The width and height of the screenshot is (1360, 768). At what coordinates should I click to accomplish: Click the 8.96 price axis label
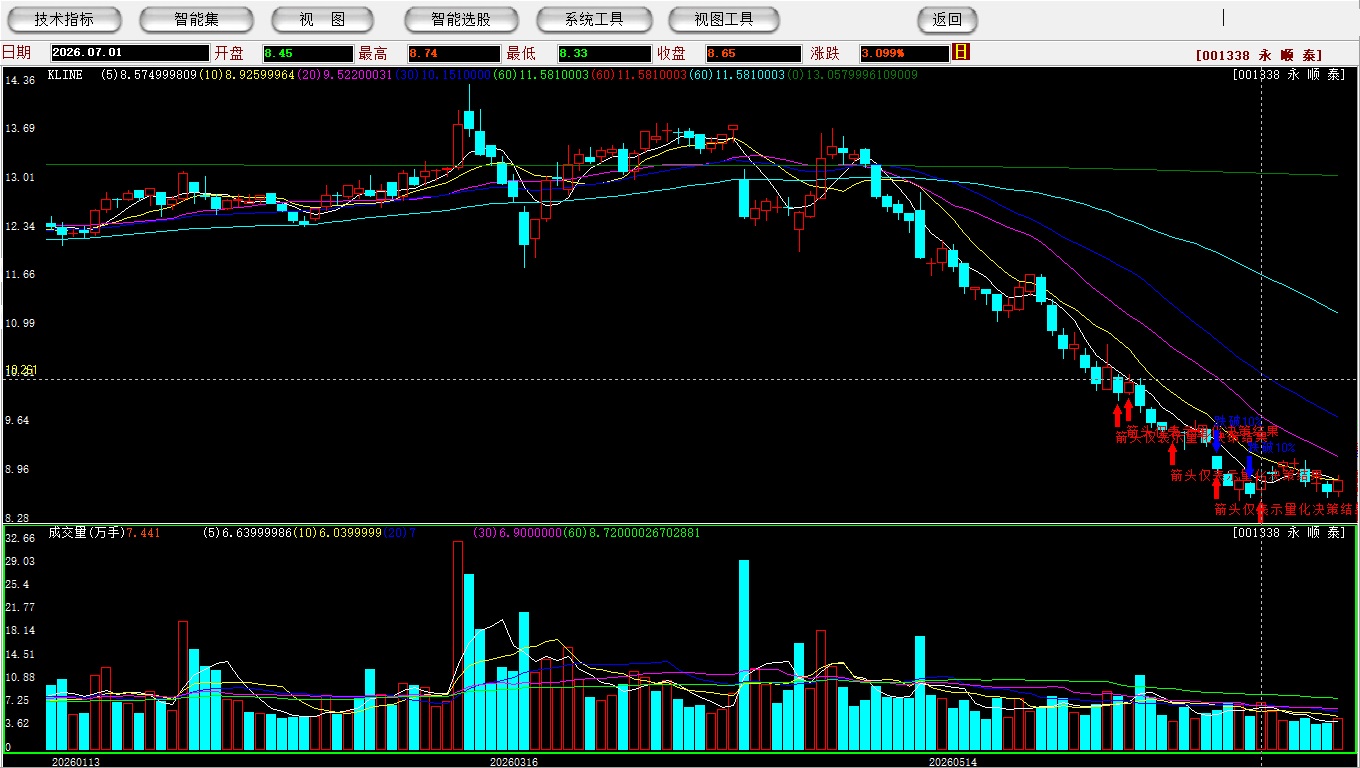click(x=20, y=469)
